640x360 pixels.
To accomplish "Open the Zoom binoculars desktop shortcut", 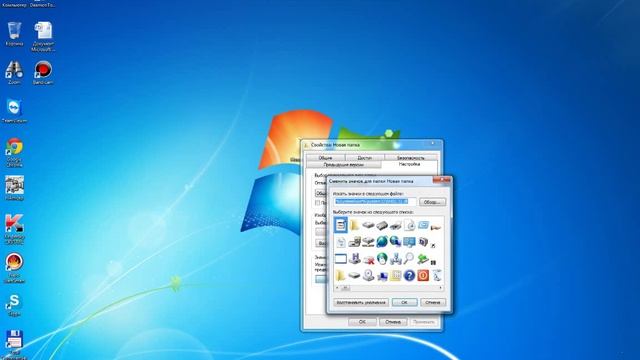I will (x=14, y=73).
